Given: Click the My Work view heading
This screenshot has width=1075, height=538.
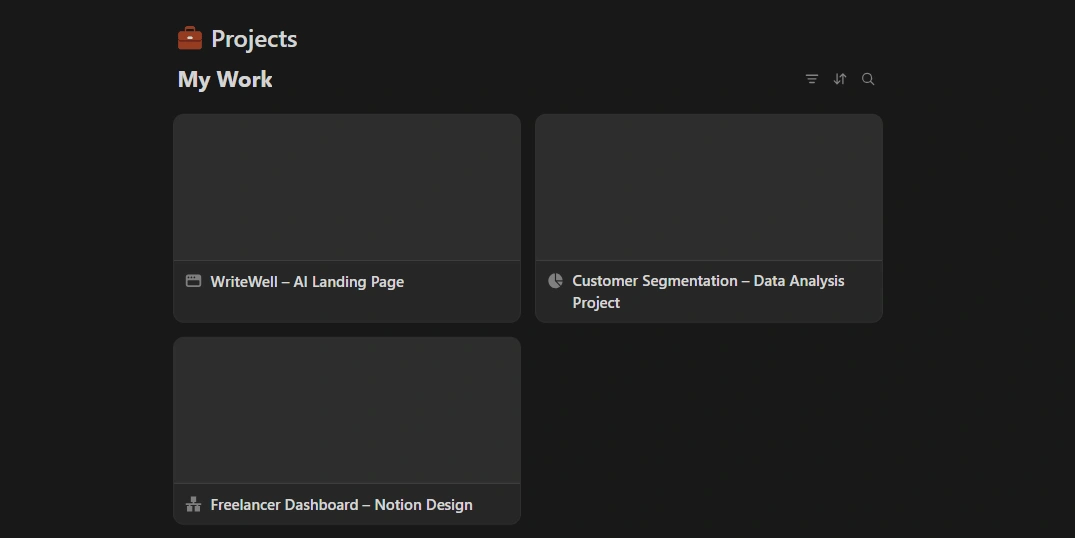Looking at the screenshot, I should 225,80.
